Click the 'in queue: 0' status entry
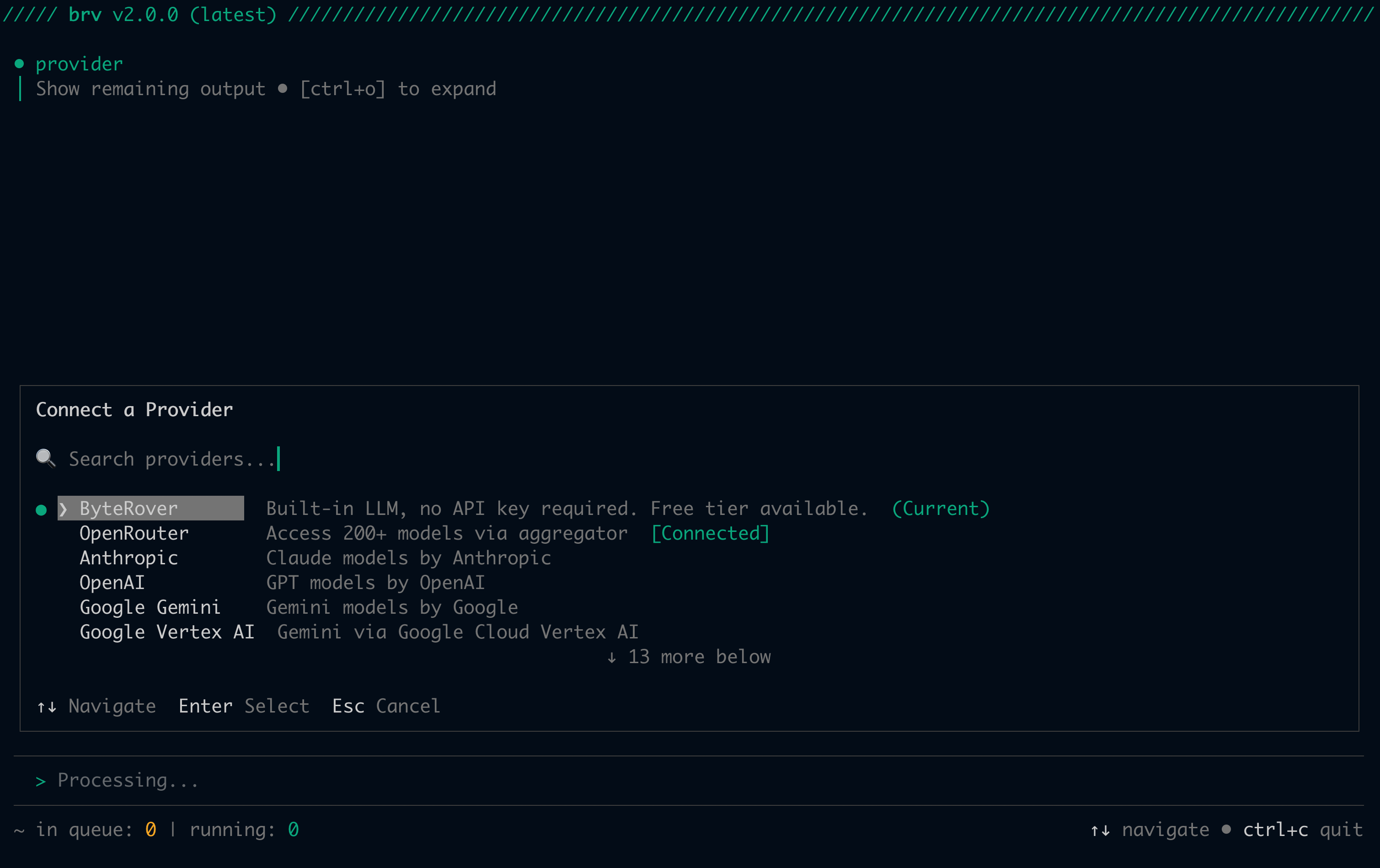The width and height of the screenshot is (1380, 868). (x=96, y=830)
